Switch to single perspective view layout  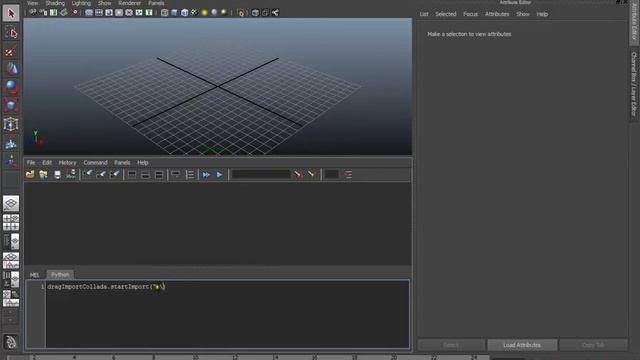(x=11, y=203)
